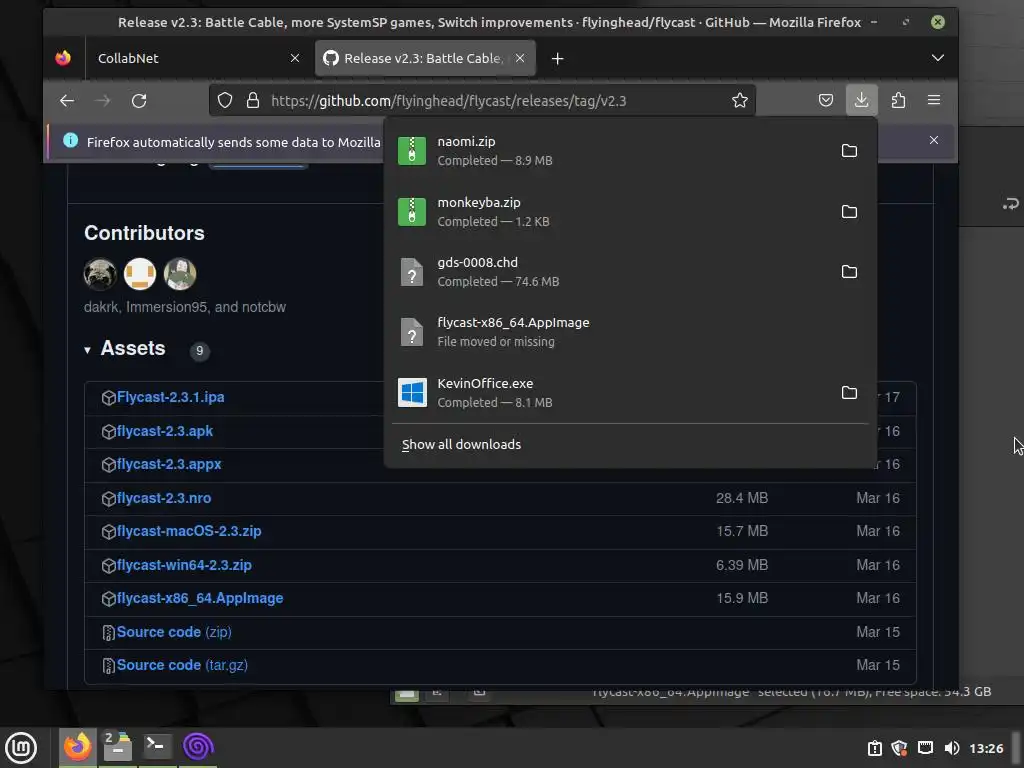
Task: Open the clipboard tray icon
Action: [874, 748]
